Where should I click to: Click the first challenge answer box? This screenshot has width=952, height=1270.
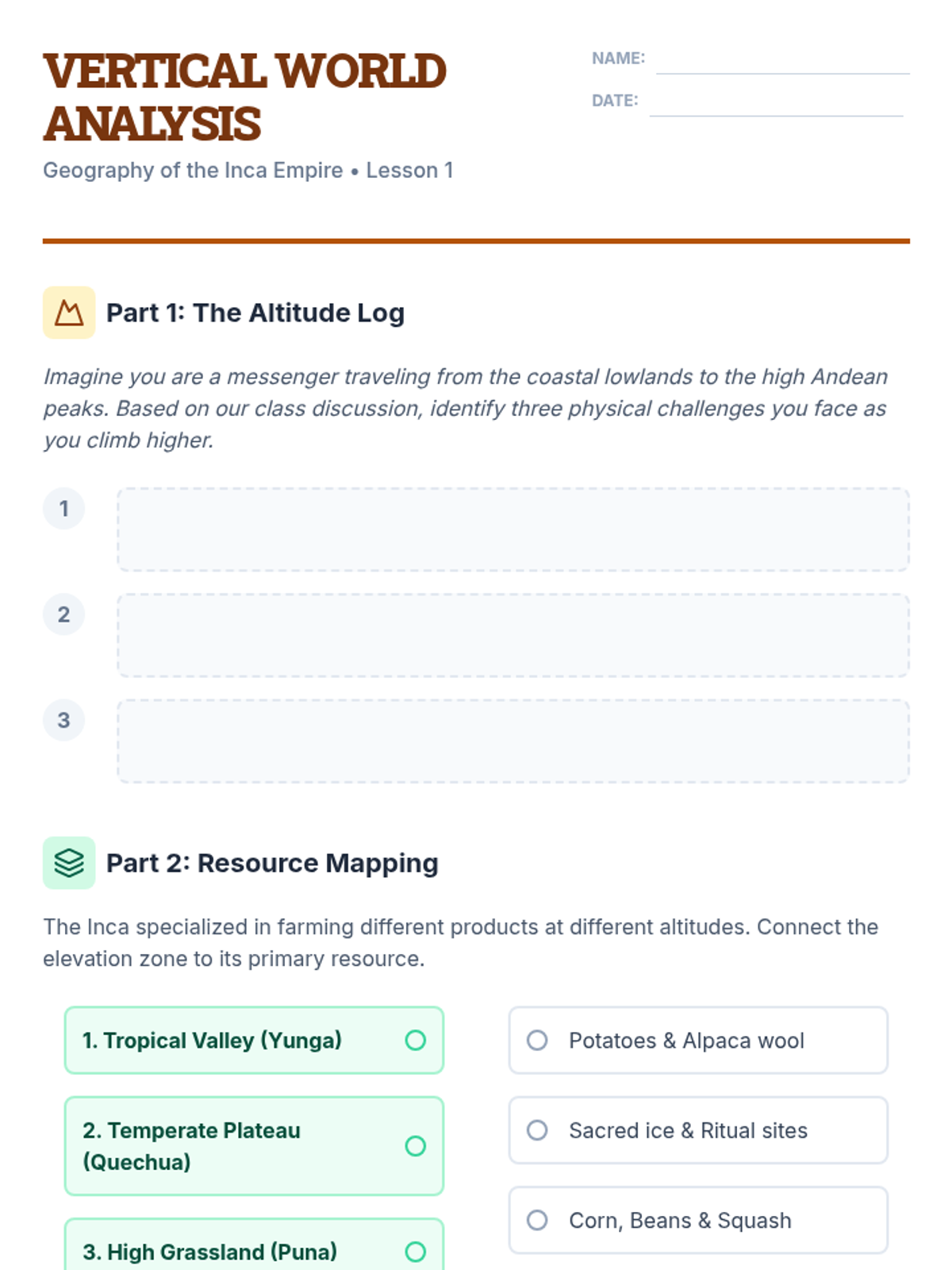pos(513,529)
